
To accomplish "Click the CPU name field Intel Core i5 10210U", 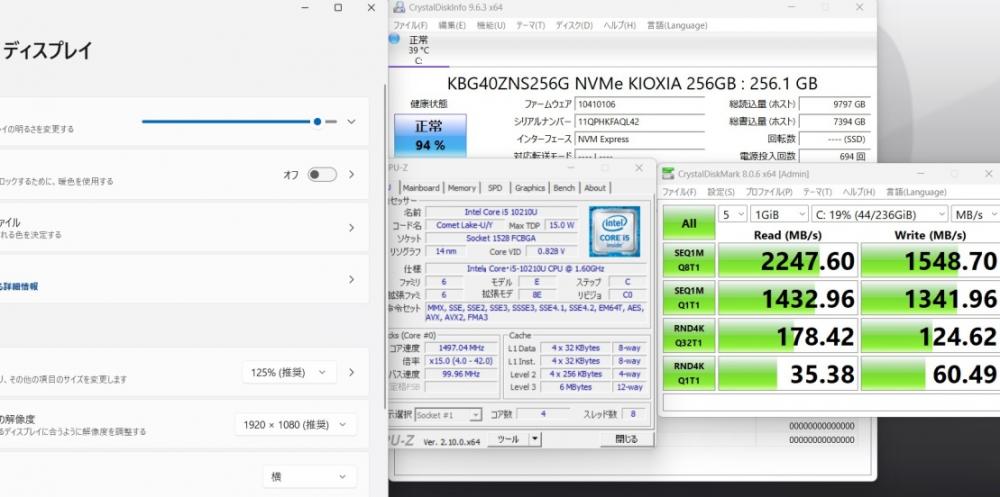I will pyautogui.click(x=502, y=212).
